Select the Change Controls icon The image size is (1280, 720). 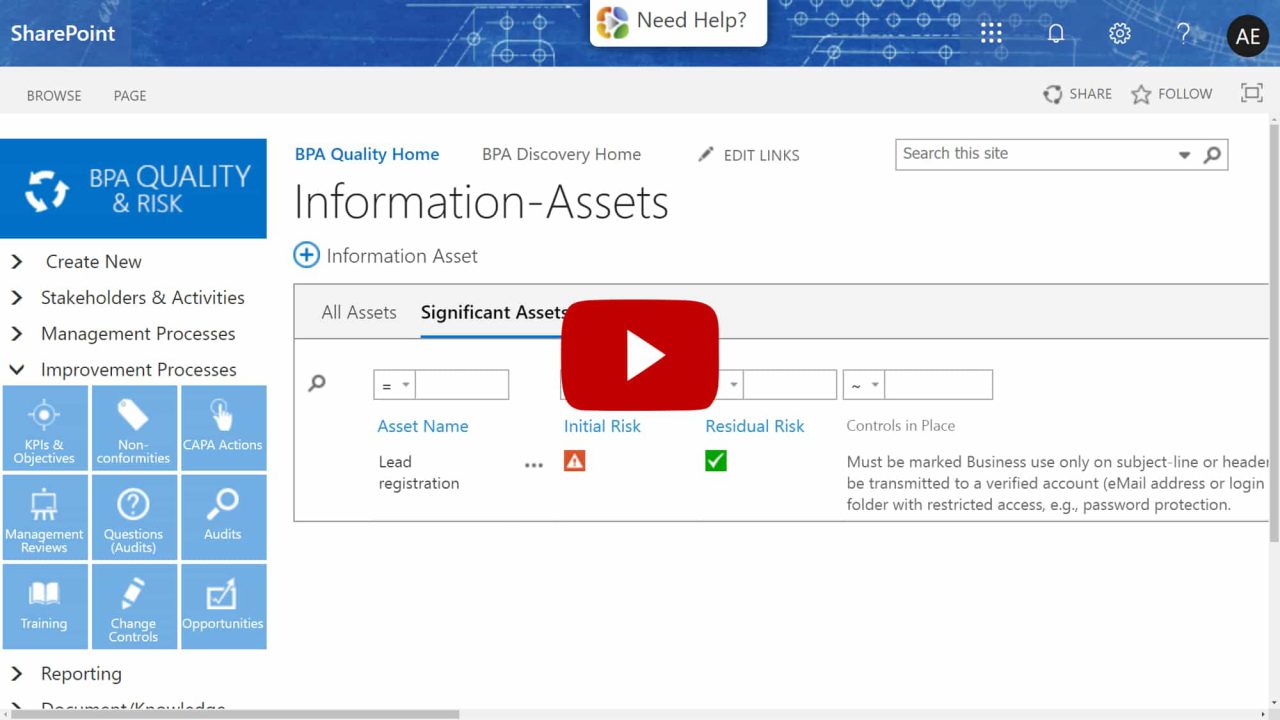tap(133, 605)
